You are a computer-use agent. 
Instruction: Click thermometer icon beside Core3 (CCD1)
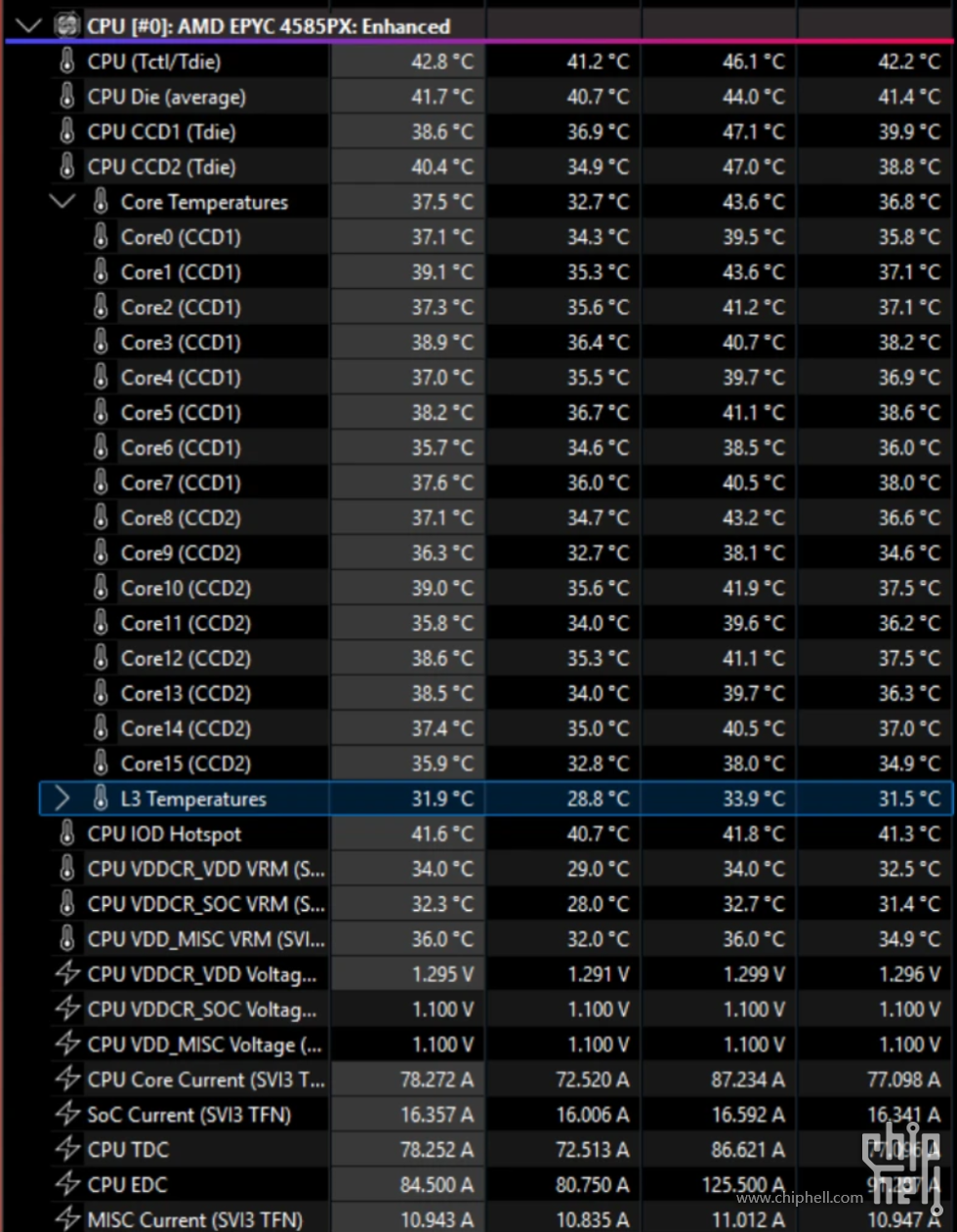(100, 343)
